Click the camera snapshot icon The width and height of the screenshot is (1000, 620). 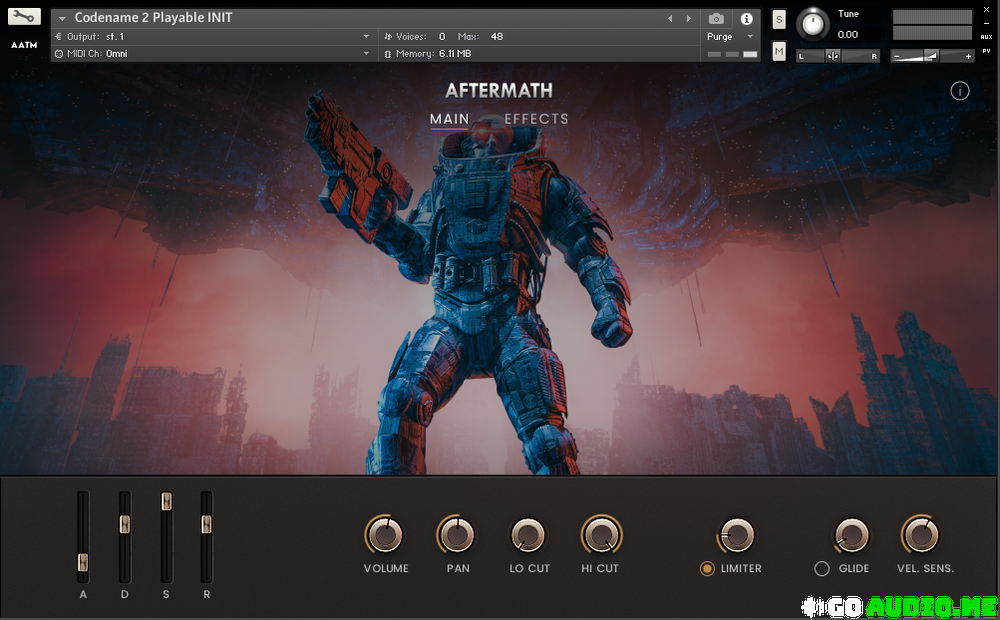click(716, 19)
